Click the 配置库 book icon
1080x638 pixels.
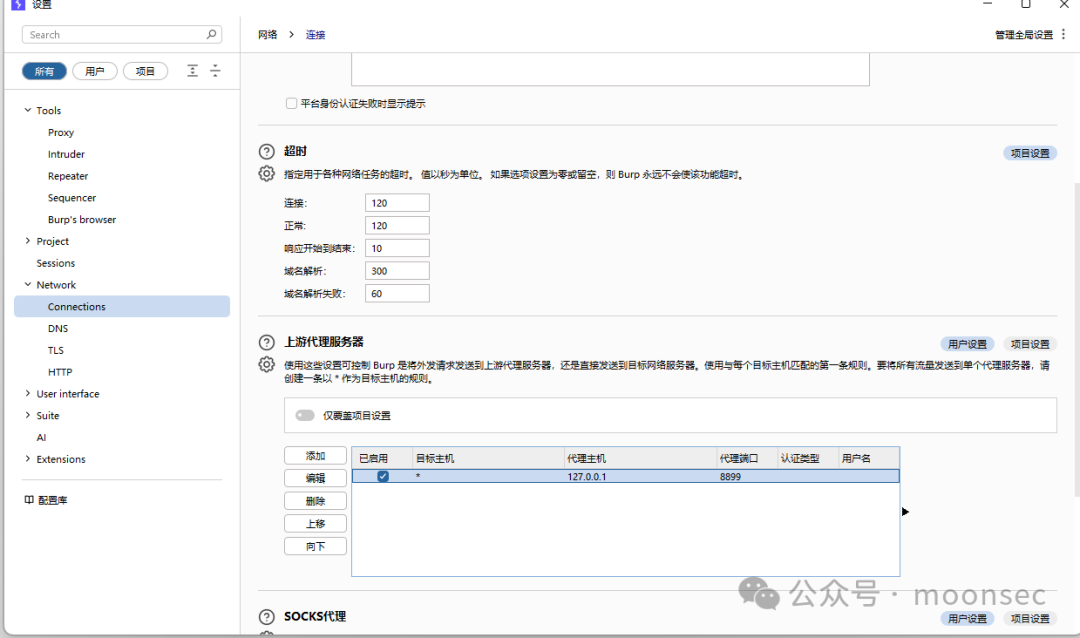29,500
